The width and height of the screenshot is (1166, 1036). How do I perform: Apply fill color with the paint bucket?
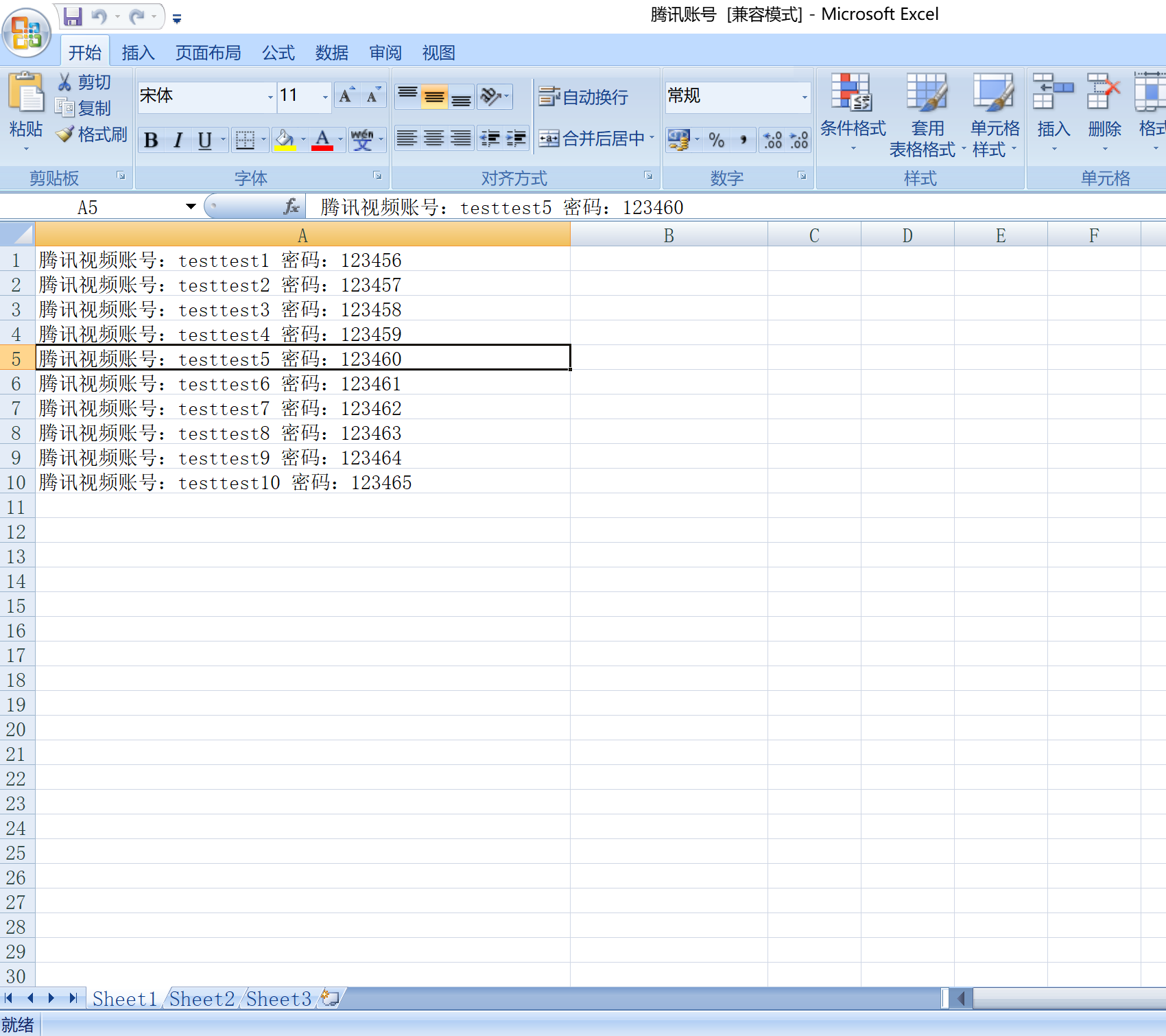coord(285,140)
